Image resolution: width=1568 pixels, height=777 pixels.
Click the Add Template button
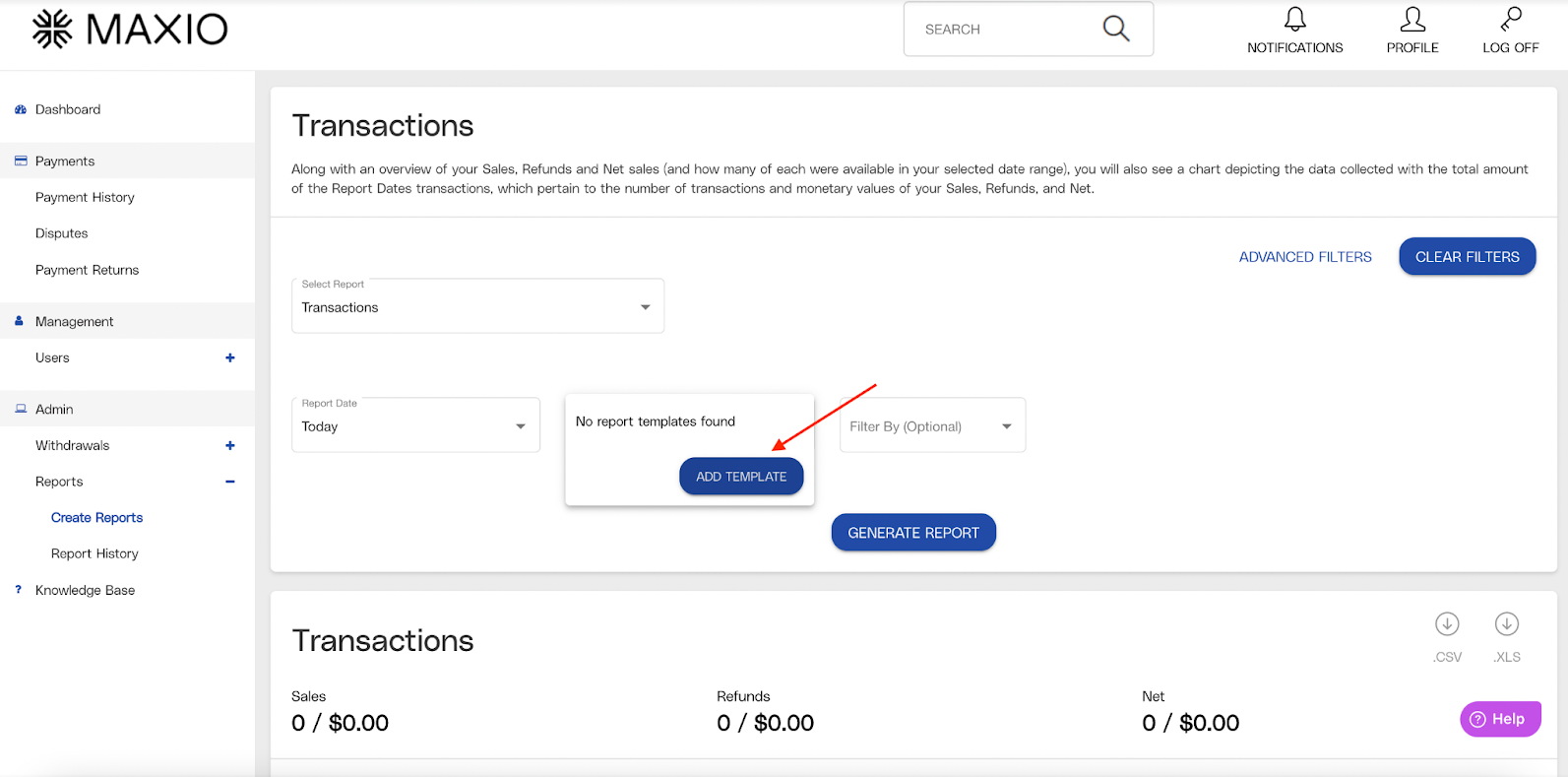click(x=740, y=477)
